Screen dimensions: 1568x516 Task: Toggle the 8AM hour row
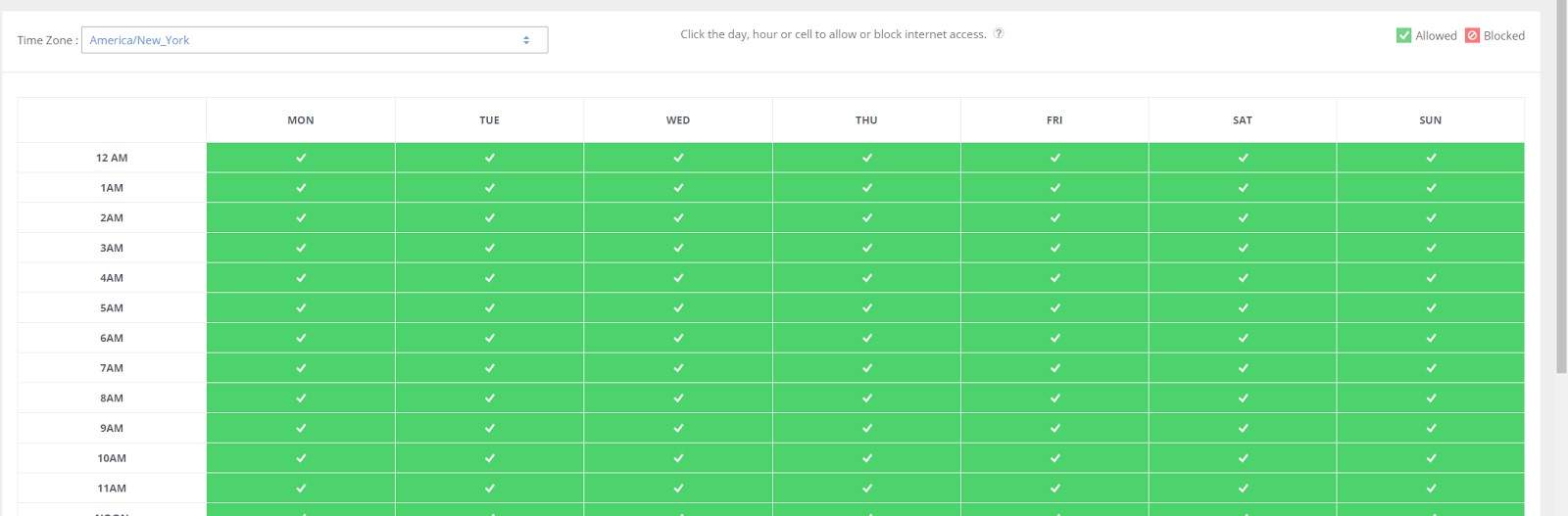(x=112, y=399)
